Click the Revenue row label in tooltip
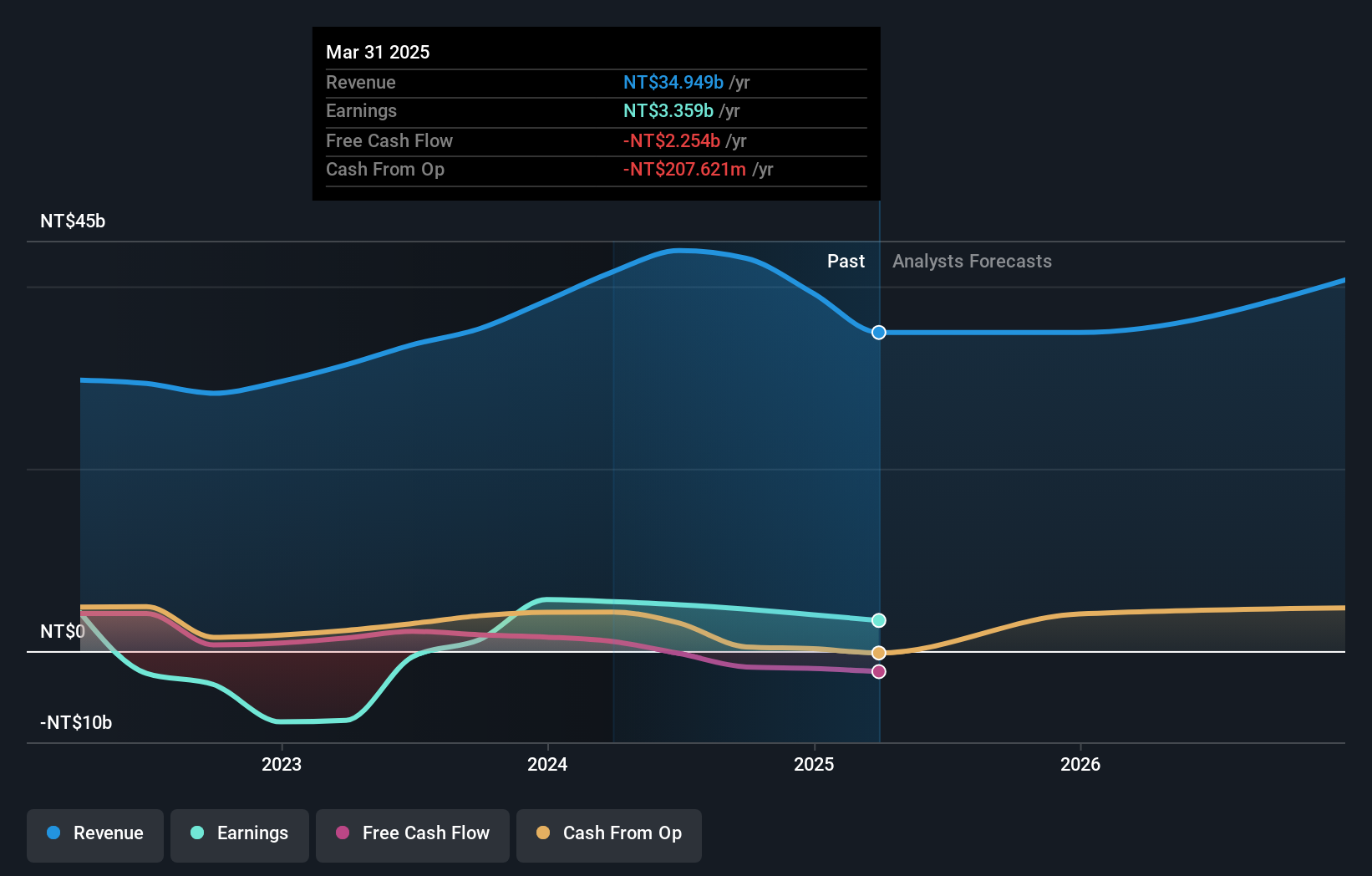Image resolution: width=1372 pixels, height=876 pixels. click(361, 82)
